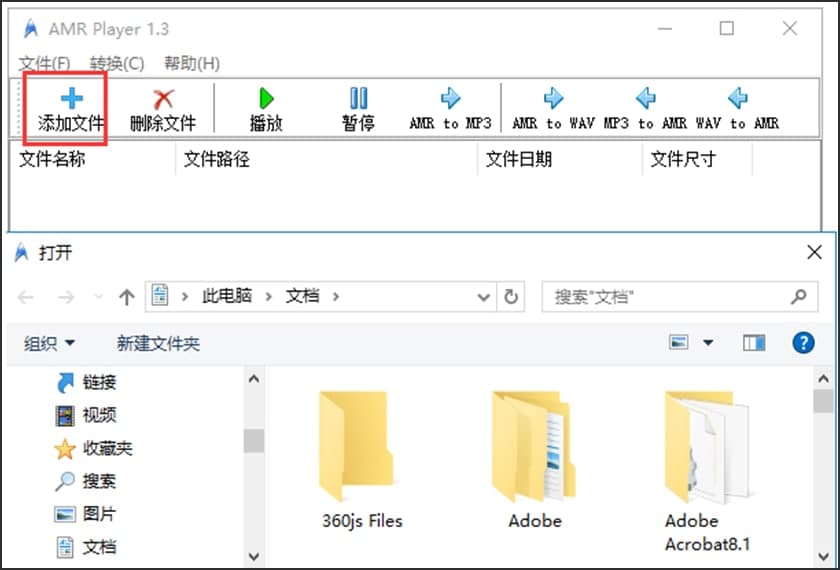Click the 新建文件夹 button

[x=158, y=343]
